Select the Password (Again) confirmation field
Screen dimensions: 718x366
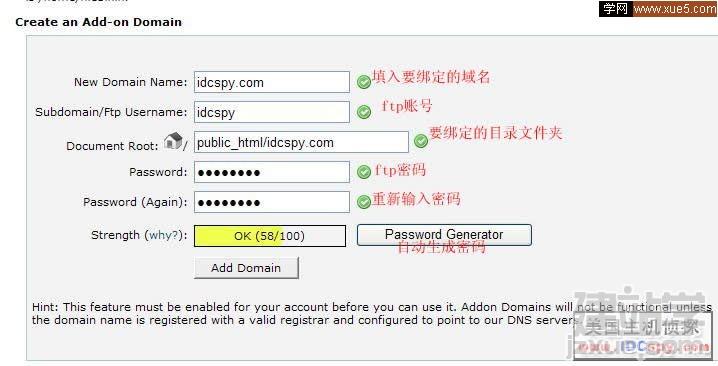click(x=272, y=202)
